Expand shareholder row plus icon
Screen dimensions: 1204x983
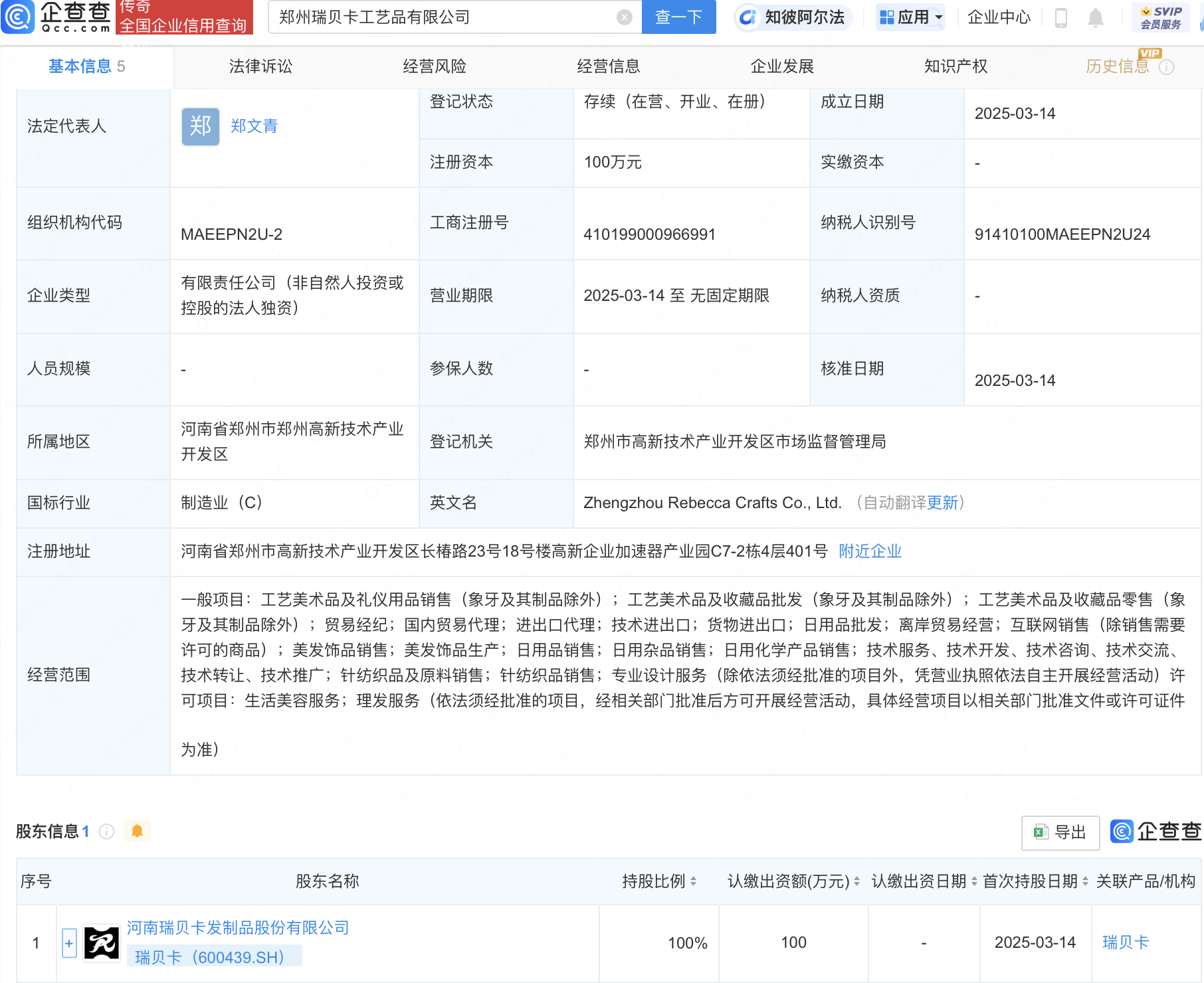coord(69,943)
